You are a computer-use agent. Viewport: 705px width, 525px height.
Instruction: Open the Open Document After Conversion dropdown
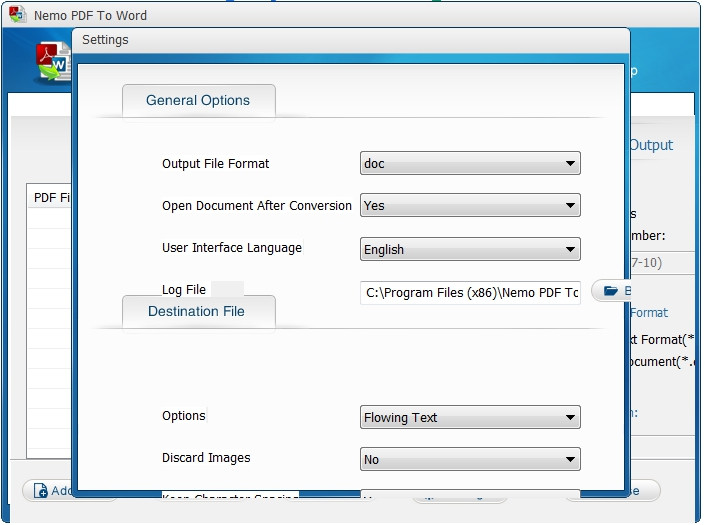(x=470, y=205)
